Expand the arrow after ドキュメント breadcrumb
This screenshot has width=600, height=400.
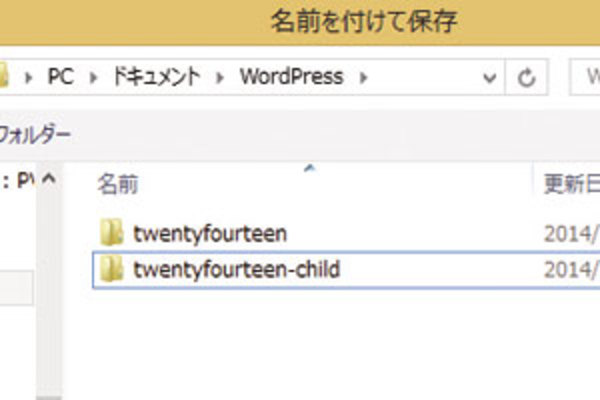[220, 78]
